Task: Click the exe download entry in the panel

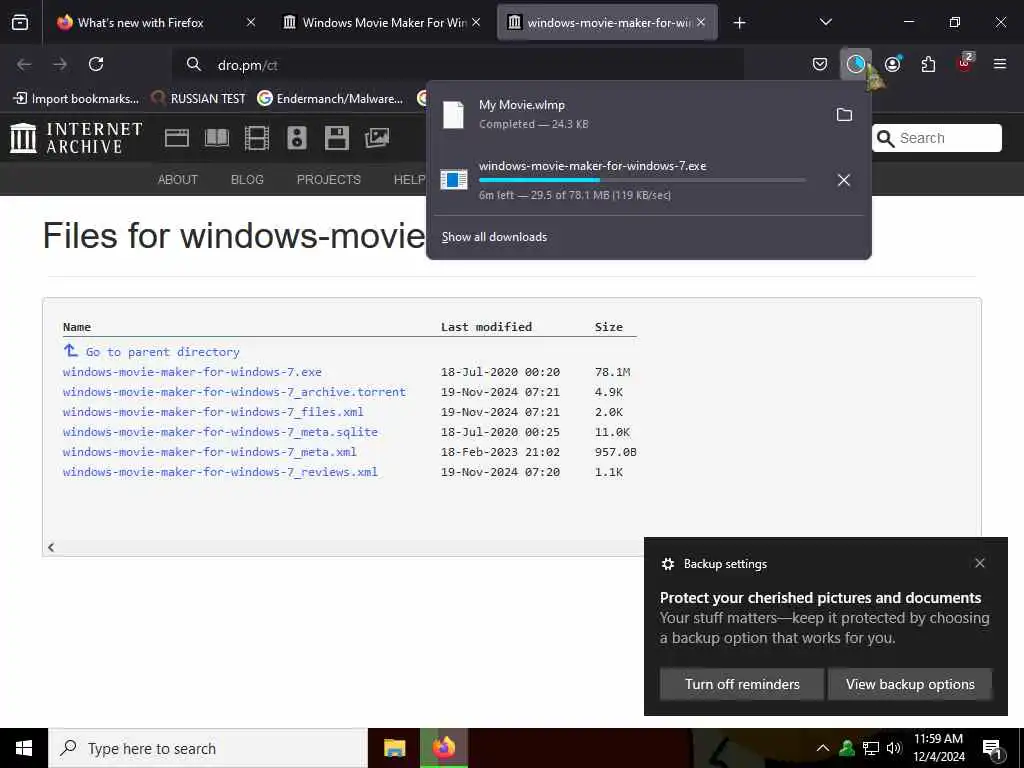Action: [627, 180]
